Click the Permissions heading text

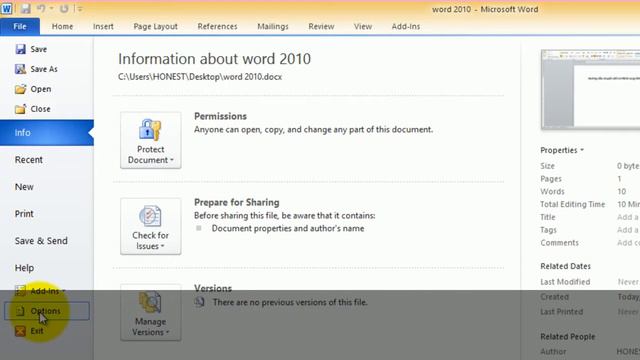pos(220,116)
